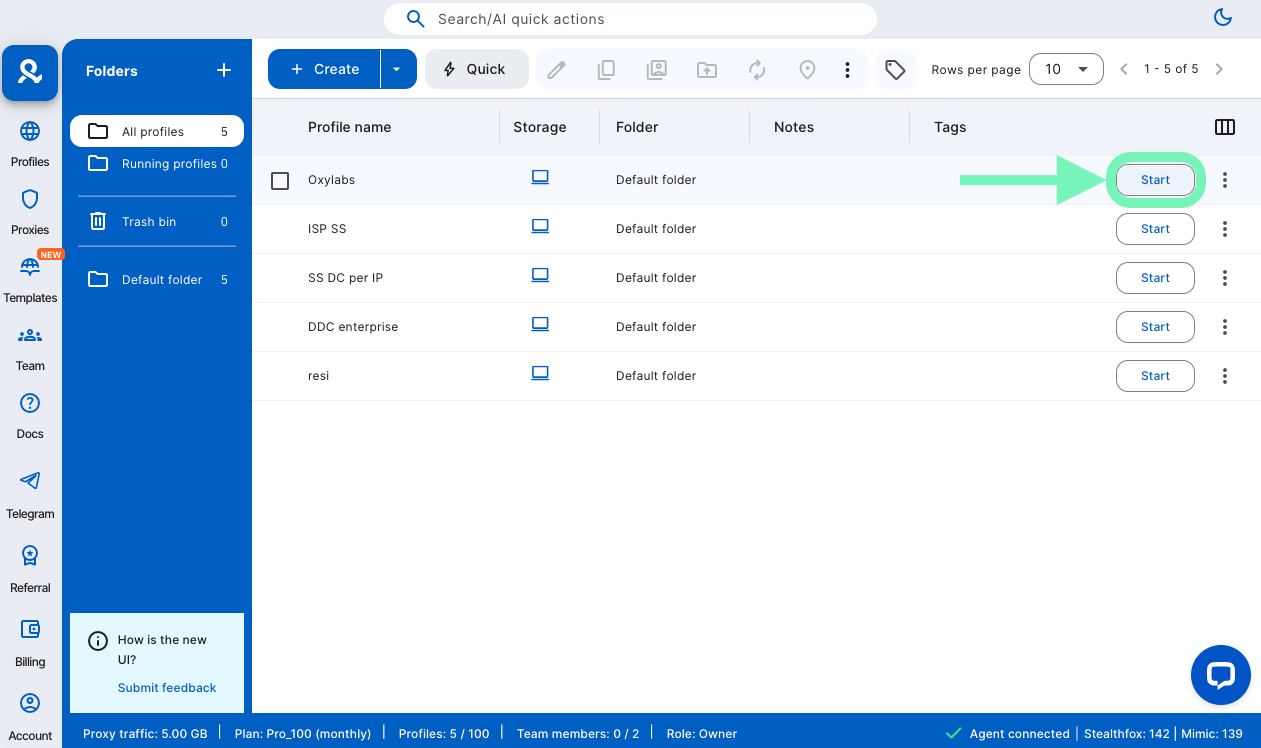Screen dimensions: 1261x748
Task: Open the Proxies section in the sidebar
Action: point(30,211)
